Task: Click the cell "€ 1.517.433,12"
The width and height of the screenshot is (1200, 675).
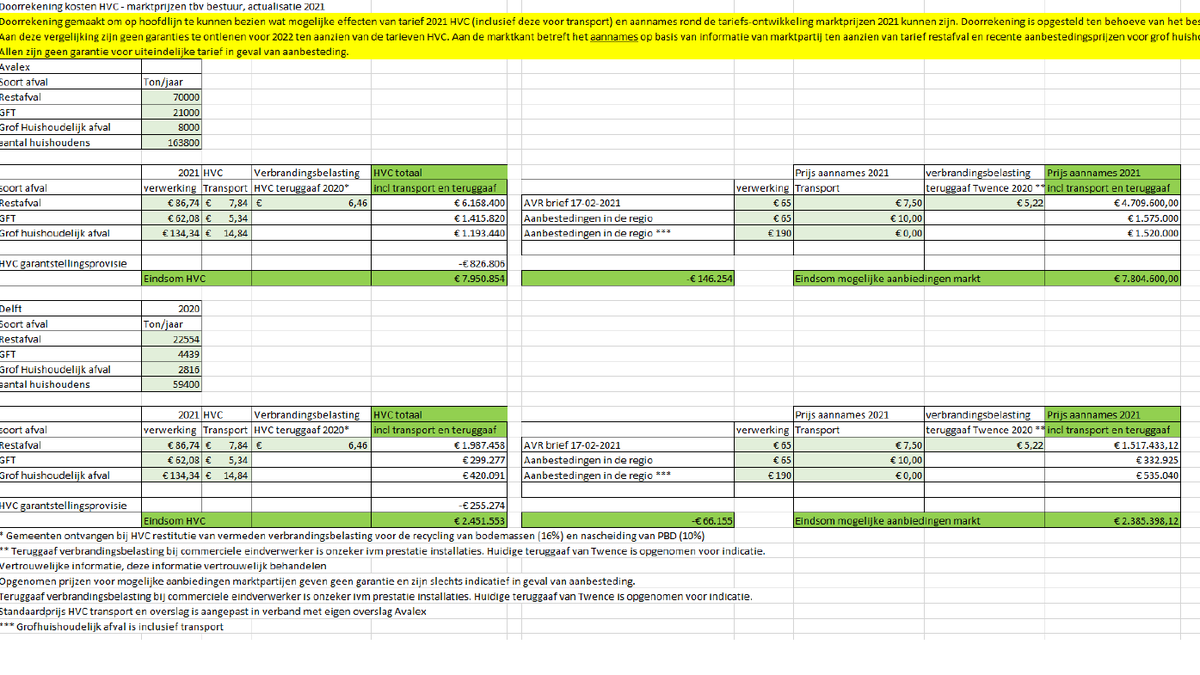Action: (x=1114, y=445)
